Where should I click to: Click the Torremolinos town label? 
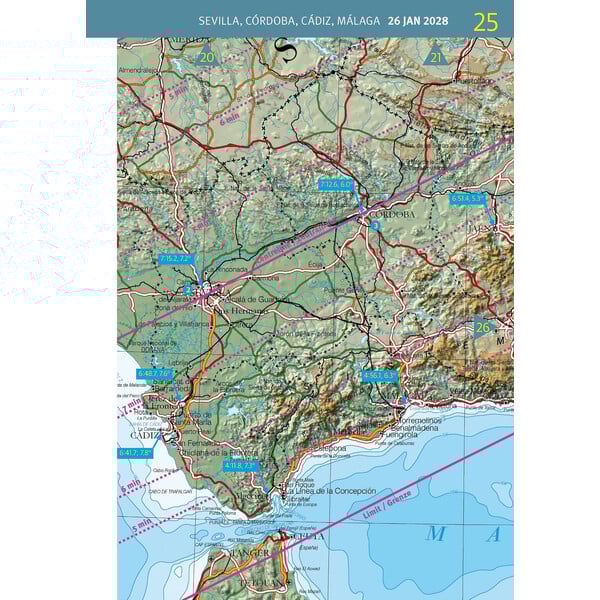pyautogui.click(x=420, y=421)
